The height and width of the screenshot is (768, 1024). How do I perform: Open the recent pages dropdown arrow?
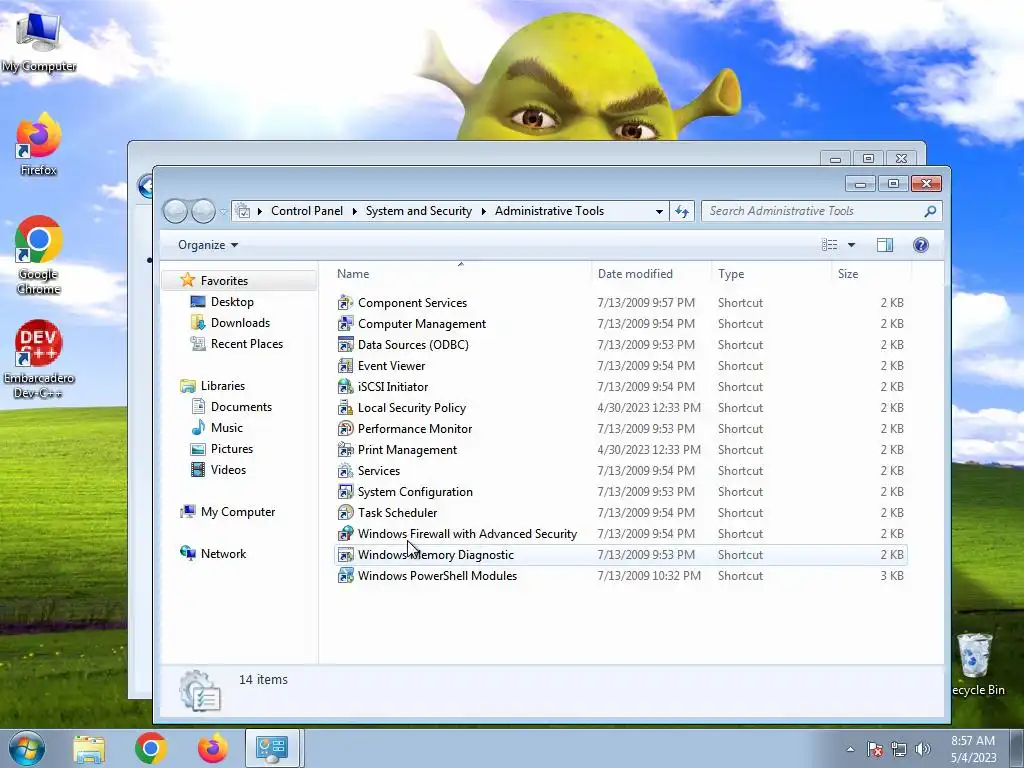(223, 212)
